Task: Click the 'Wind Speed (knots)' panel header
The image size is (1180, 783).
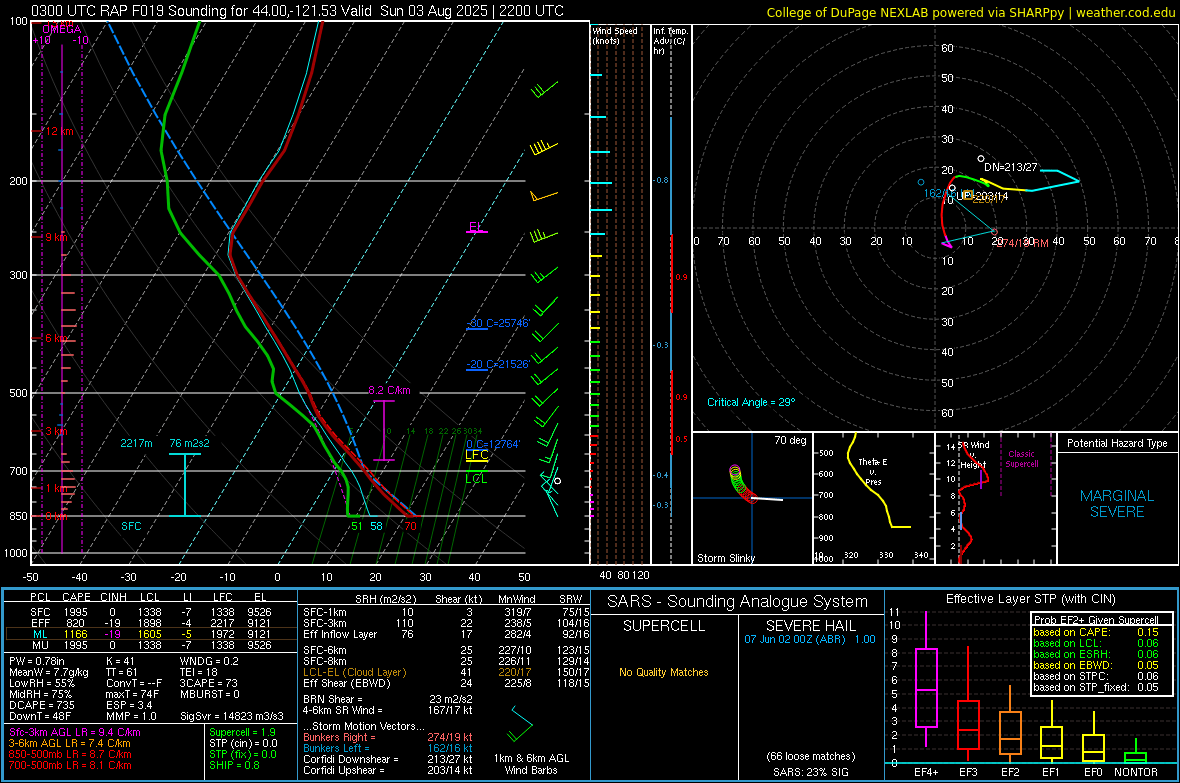Action: click(615, 35)
